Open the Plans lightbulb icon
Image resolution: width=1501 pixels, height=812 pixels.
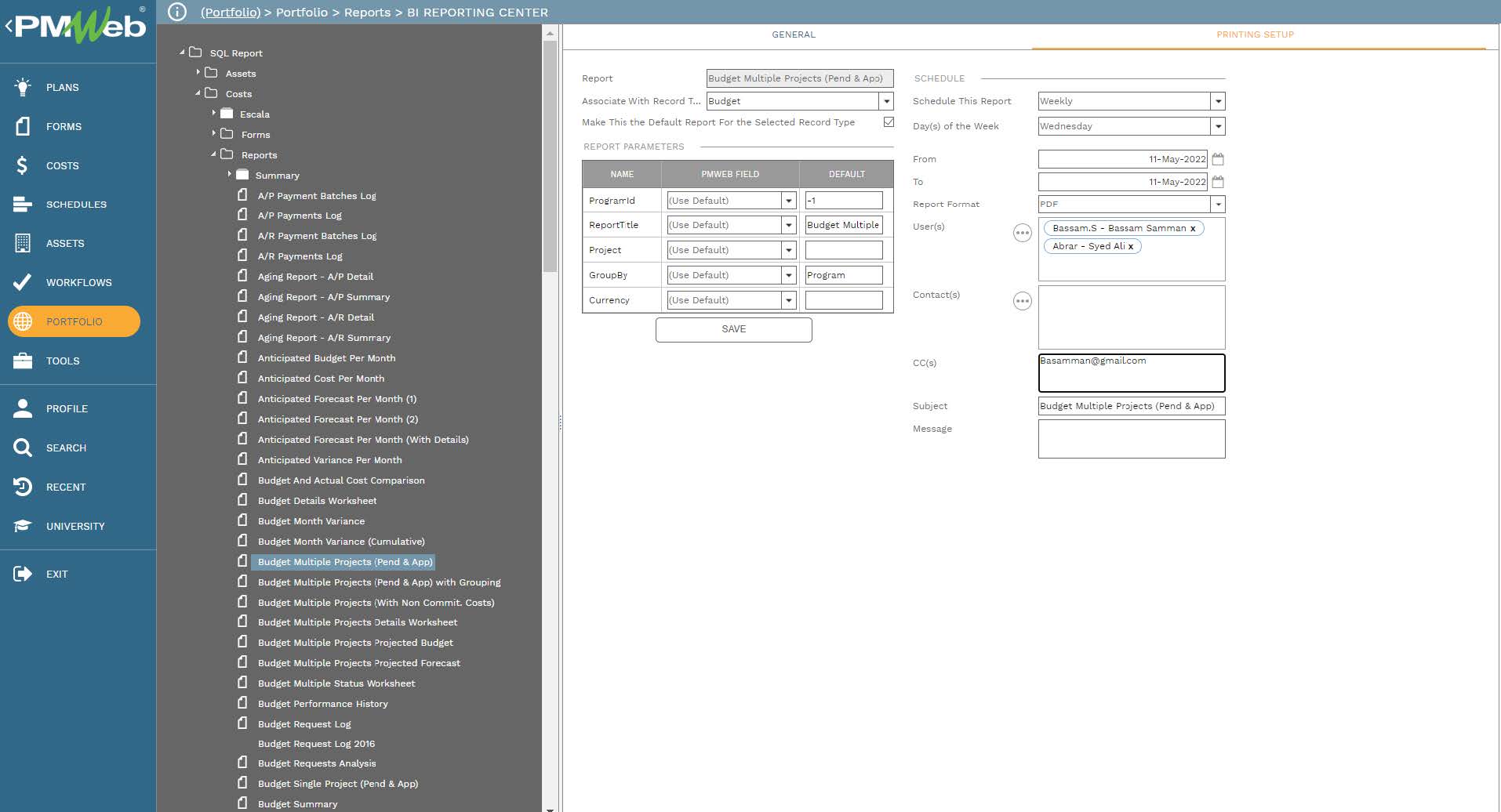tap(23, 87)
